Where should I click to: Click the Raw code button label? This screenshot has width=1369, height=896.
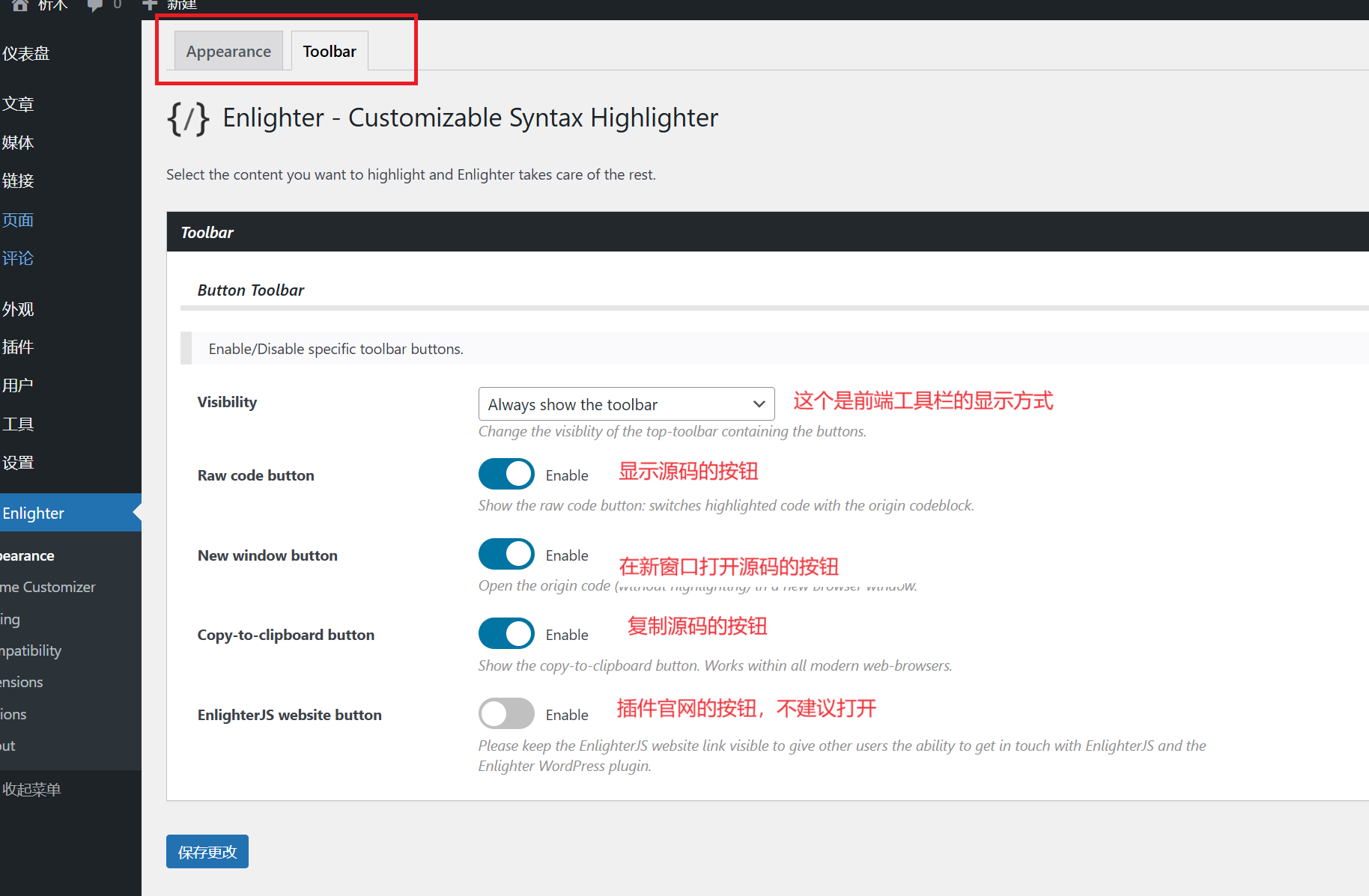pos(256,475)
